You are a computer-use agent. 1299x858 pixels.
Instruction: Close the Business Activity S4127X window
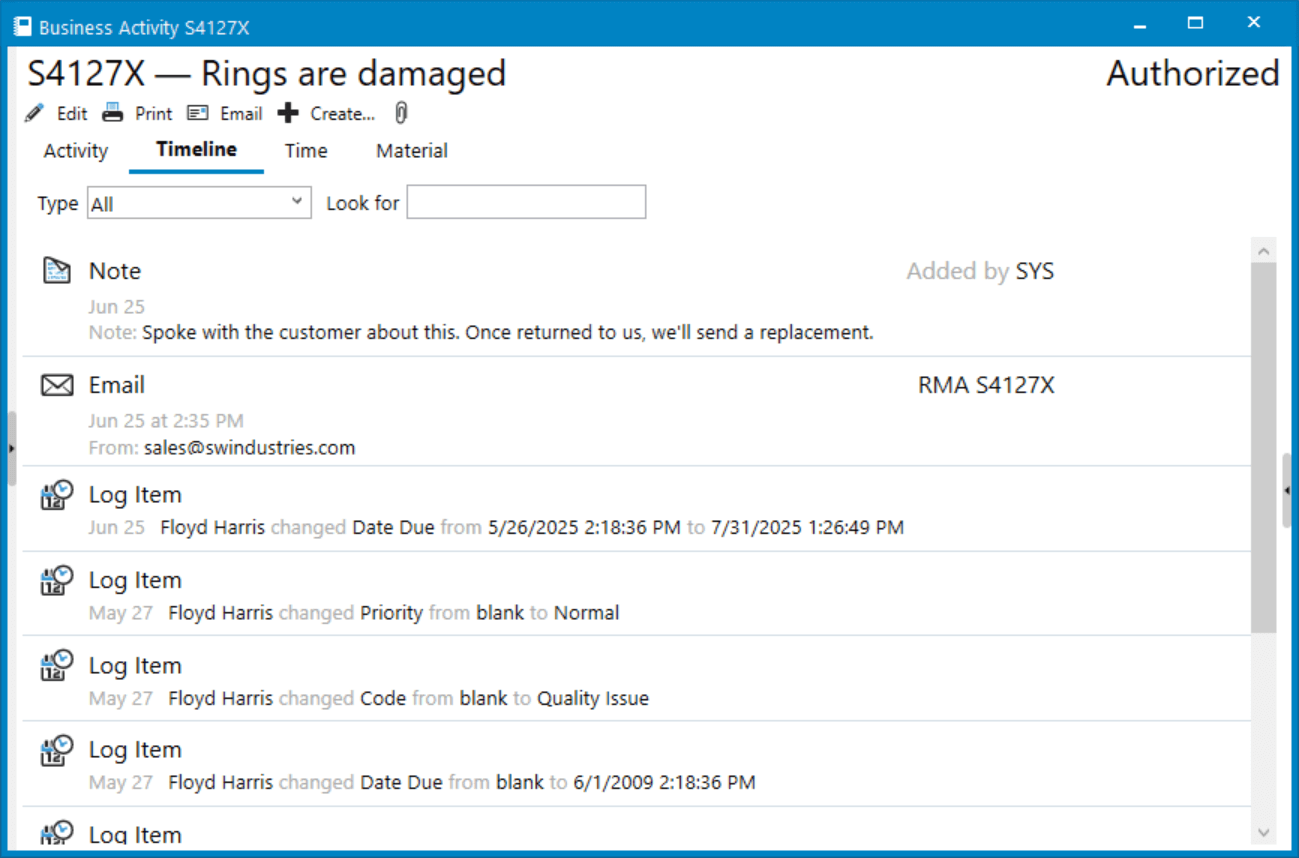1254,23
